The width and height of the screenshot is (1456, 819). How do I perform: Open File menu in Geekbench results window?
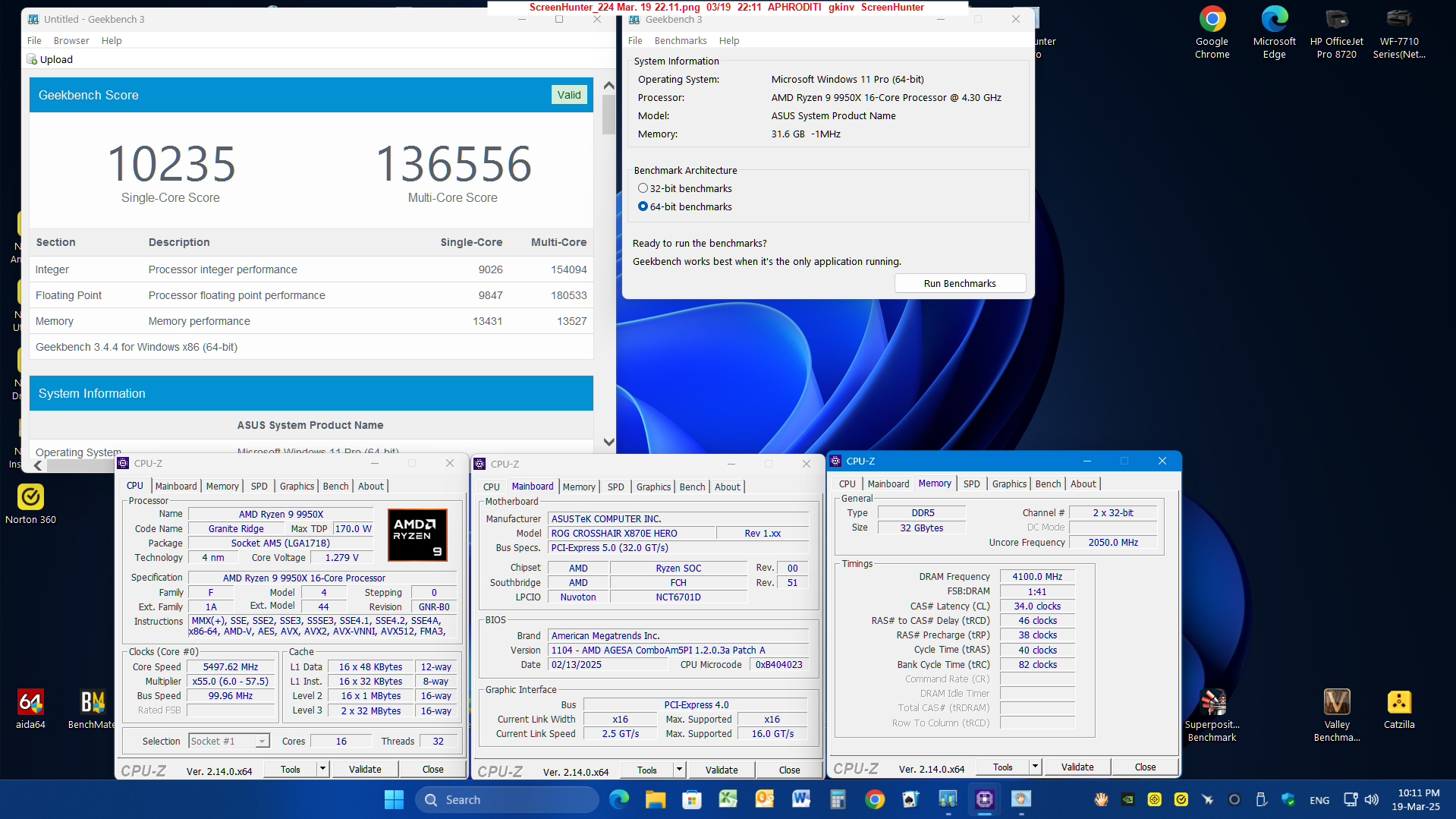pos(34,40)
